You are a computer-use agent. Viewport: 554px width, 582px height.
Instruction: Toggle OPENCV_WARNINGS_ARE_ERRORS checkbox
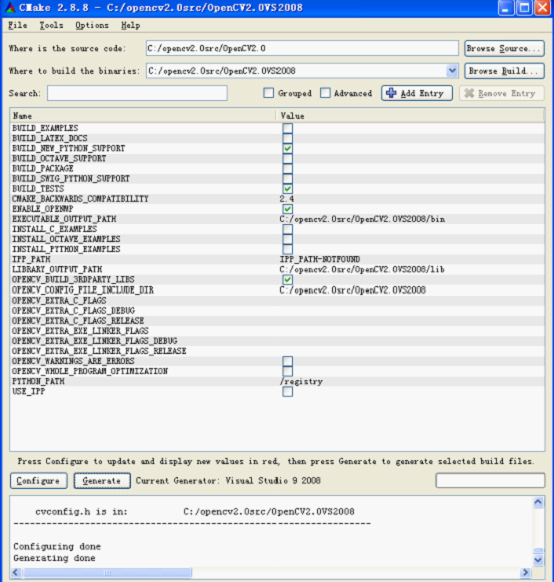tap(288, 361)
